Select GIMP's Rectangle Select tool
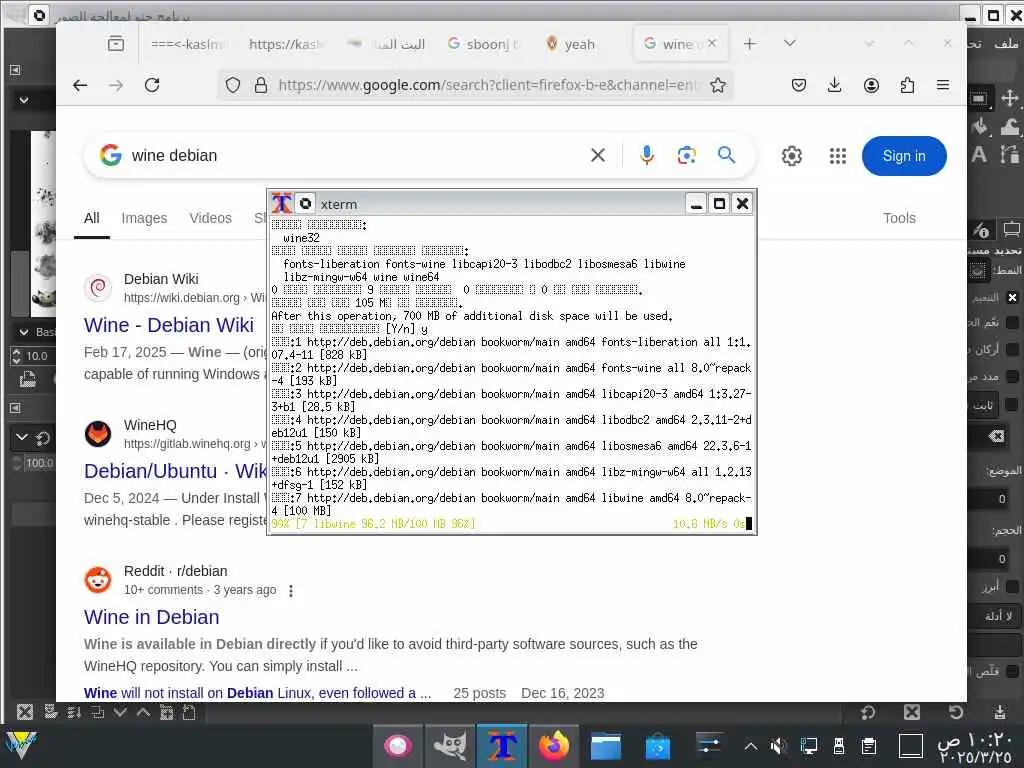1024x768 pixels. point(979,99)
